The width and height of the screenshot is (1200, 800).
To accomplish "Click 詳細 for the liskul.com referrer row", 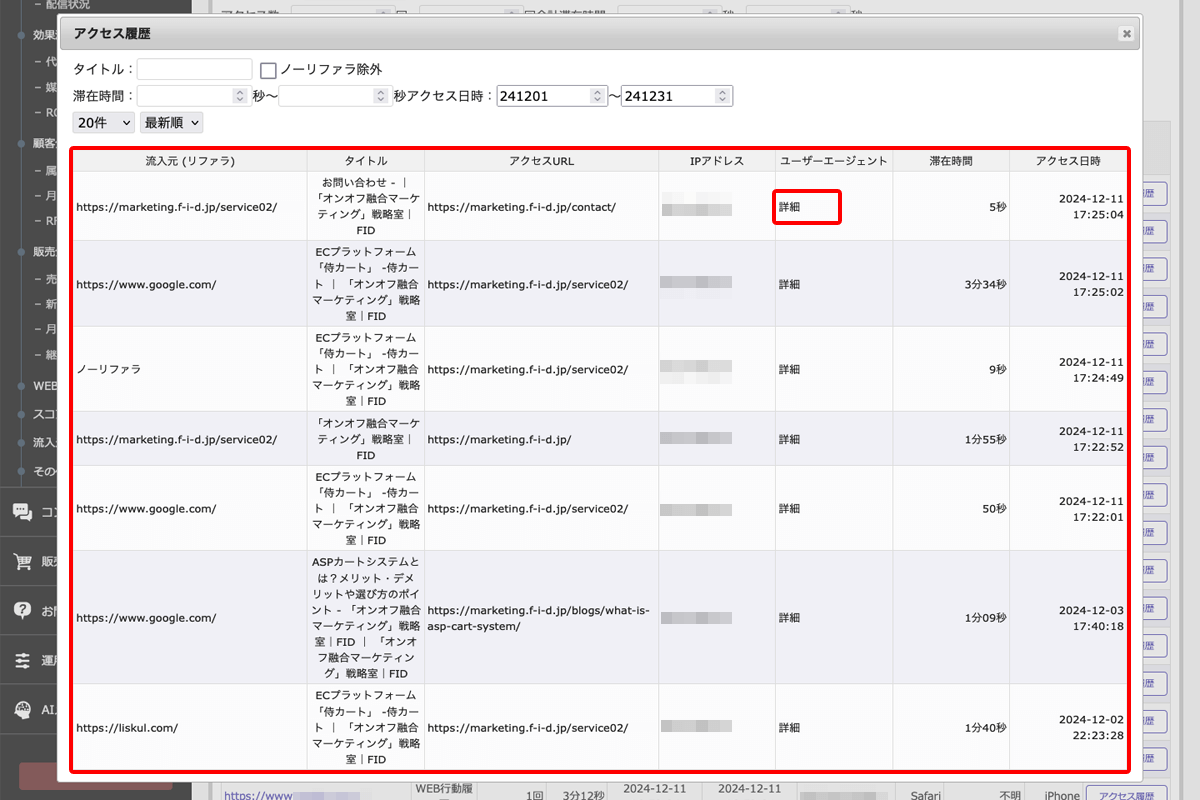I will 790,727.
